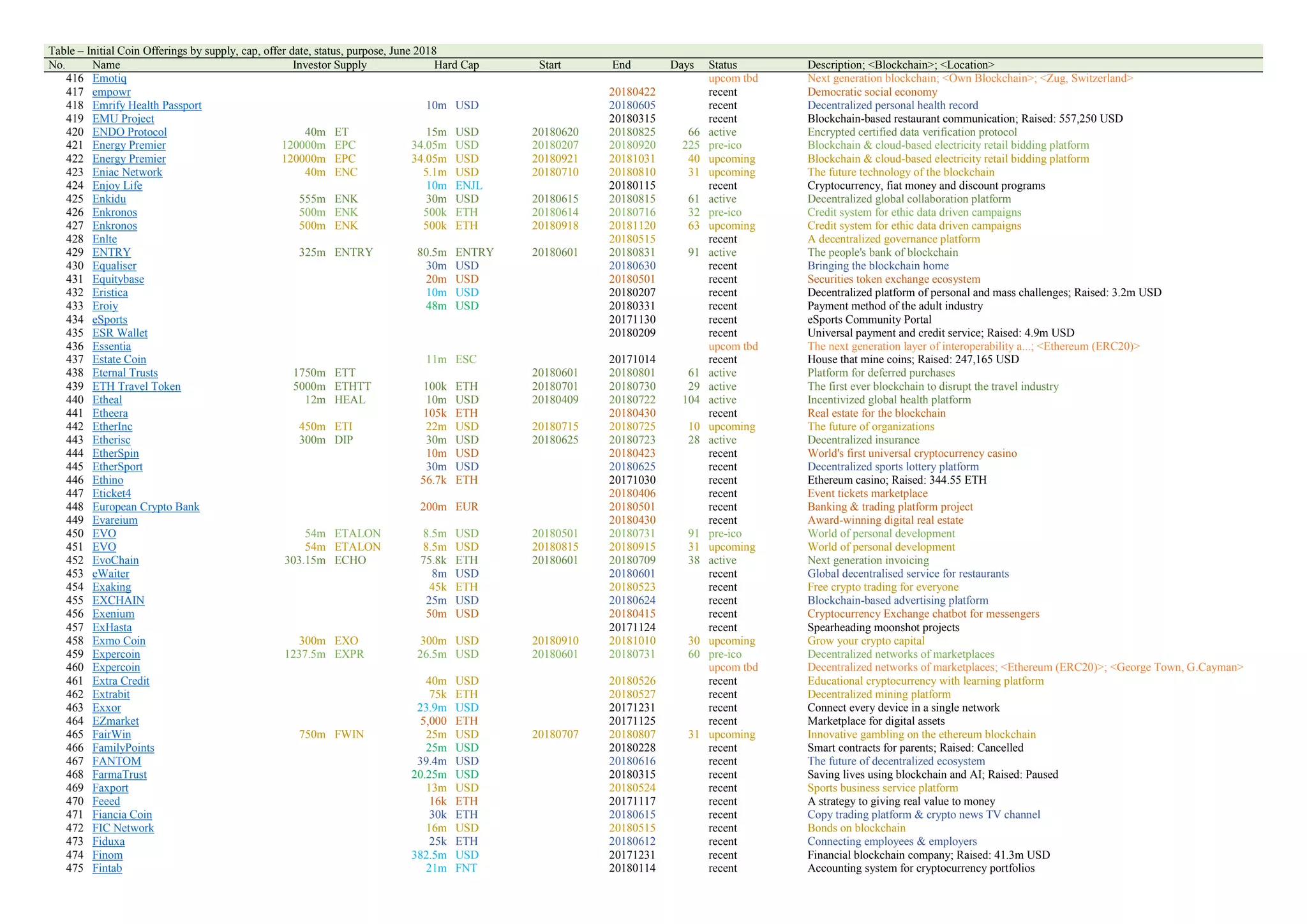Follow the Fintab link
This screenshot has width=1307, height=924.
(x=107, y=868)
